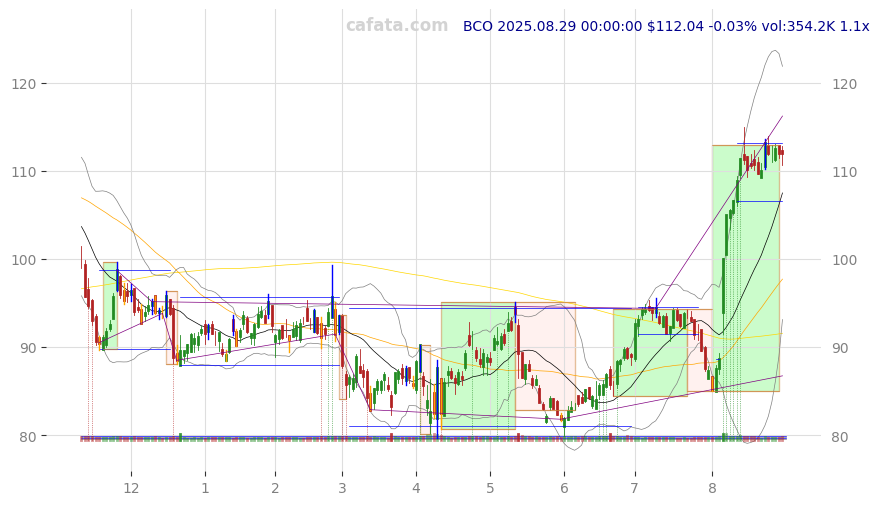
Task: Select the 100 label on right price axis
Action: click(x=845, y=260)
